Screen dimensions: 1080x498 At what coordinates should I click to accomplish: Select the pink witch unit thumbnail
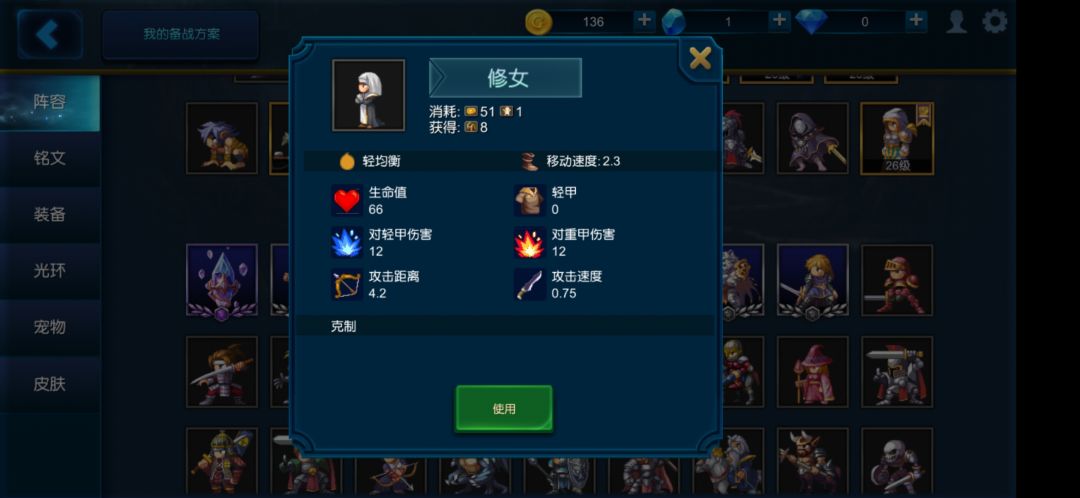[813, 372]
